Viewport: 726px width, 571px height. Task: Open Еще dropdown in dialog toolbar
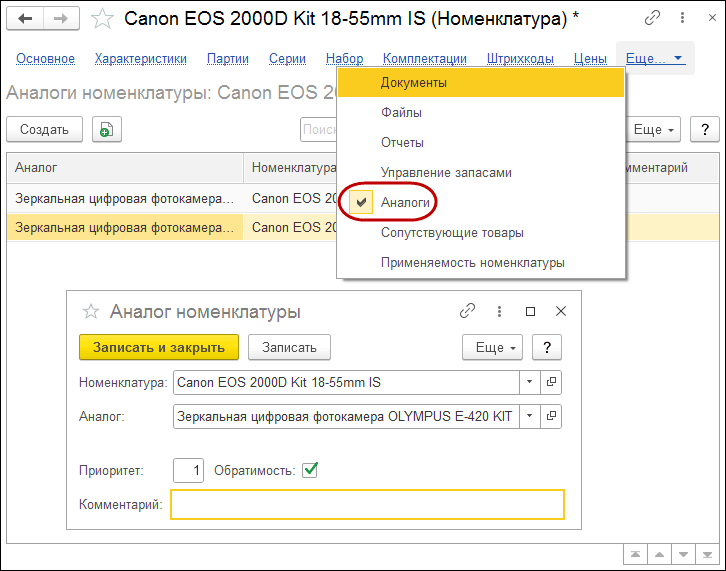click(492, 347)
